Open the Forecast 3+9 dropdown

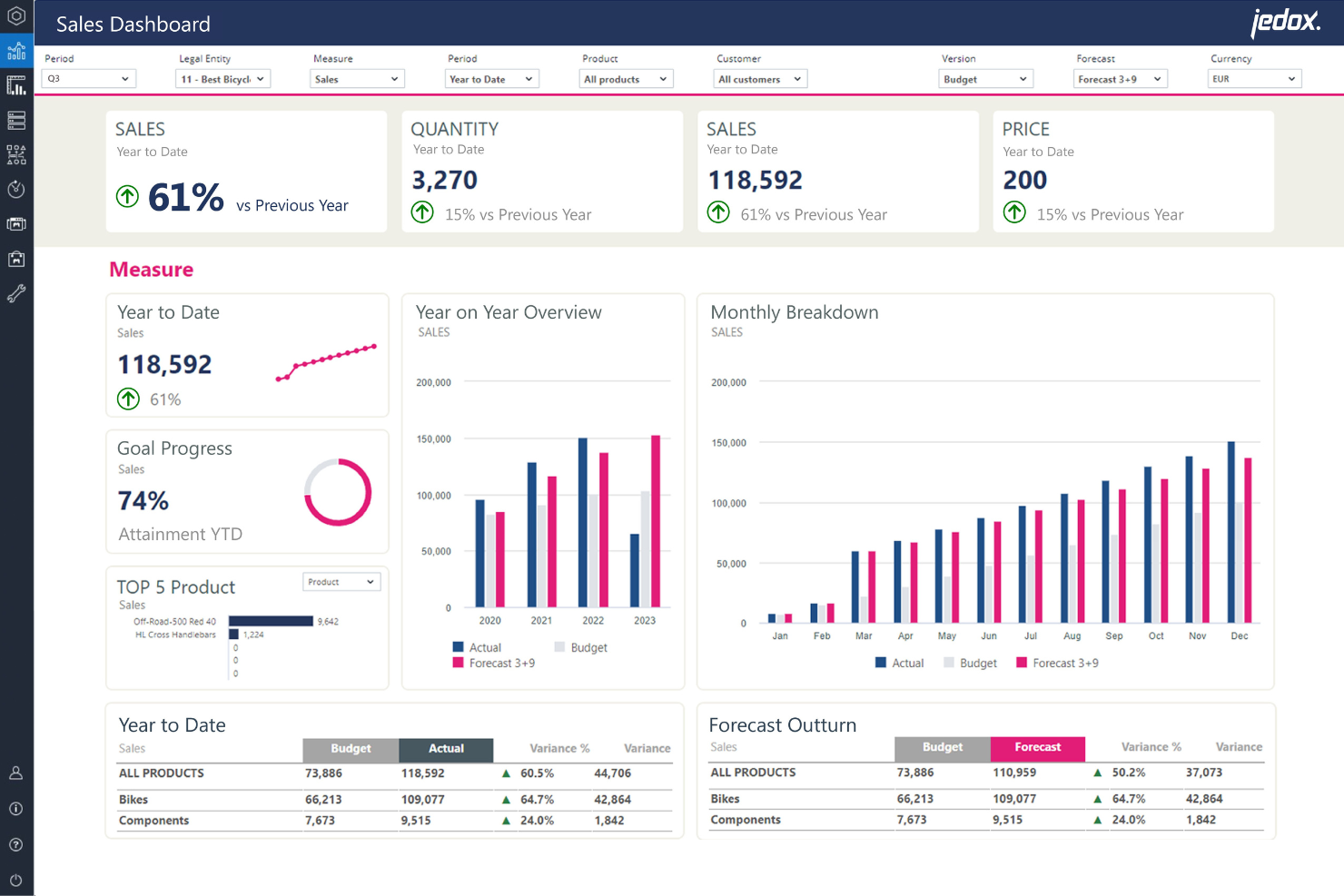(1121, 79)
